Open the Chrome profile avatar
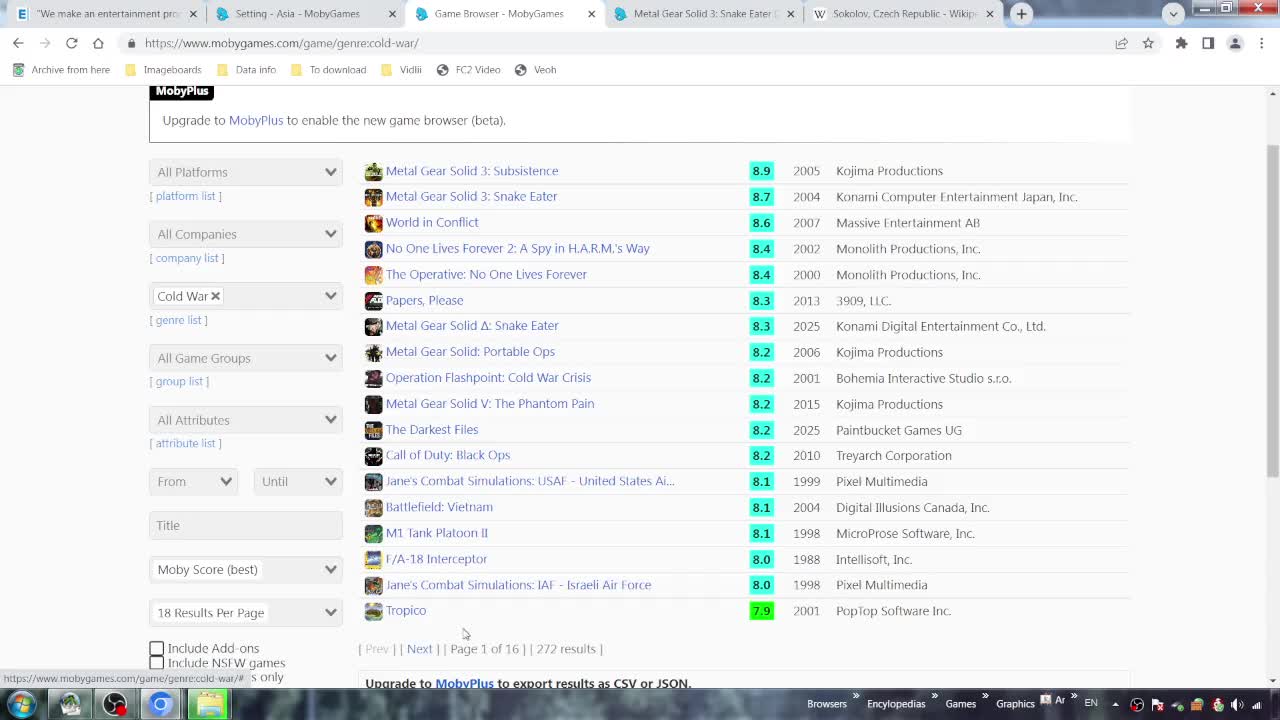 1235,43
